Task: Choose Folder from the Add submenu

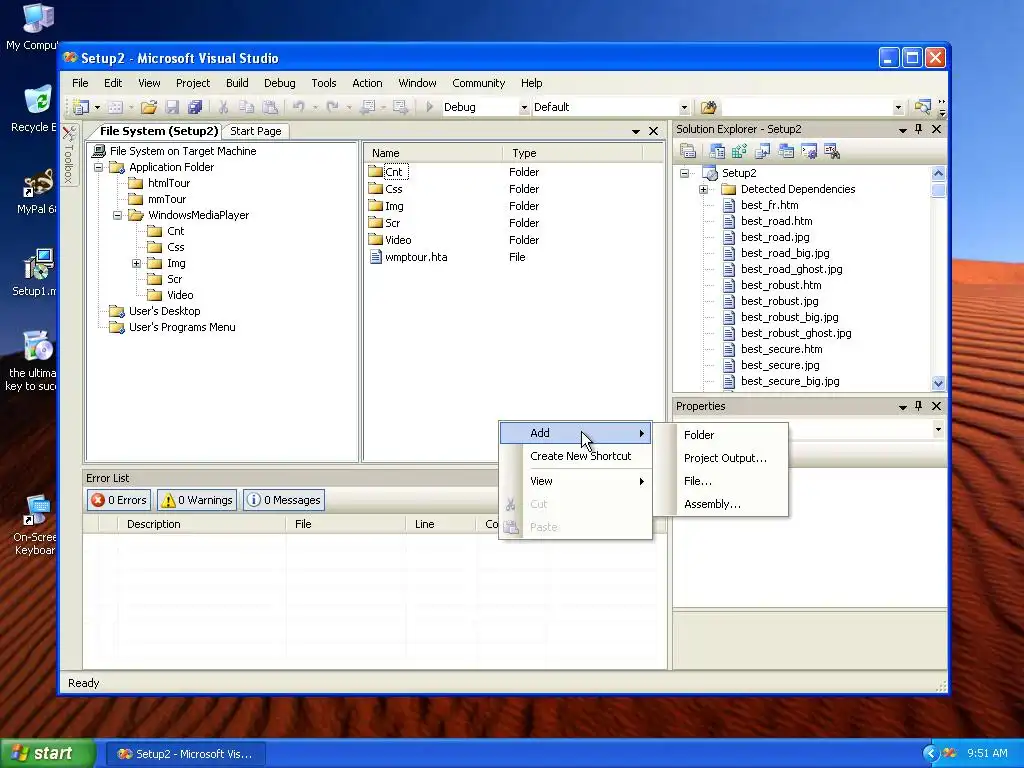Action: point(722,435)
